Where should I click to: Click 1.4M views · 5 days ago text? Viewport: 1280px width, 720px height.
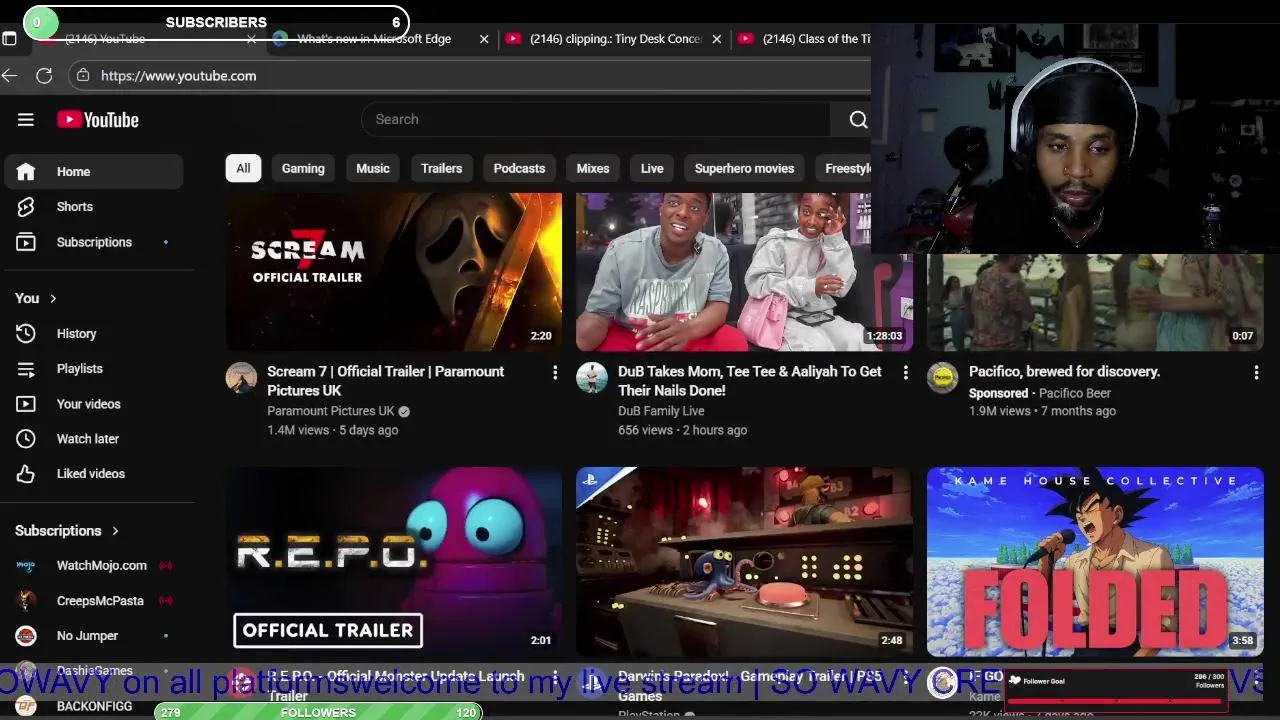click(332, 430)
